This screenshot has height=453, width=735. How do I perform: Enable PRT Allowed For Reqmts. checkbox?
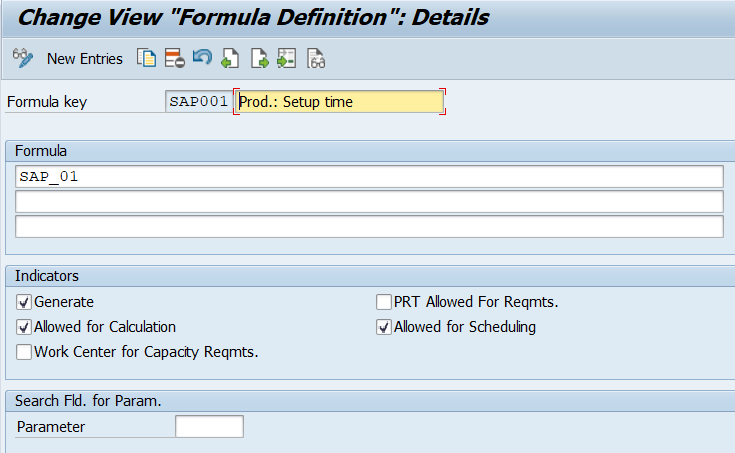coord(384,302)
